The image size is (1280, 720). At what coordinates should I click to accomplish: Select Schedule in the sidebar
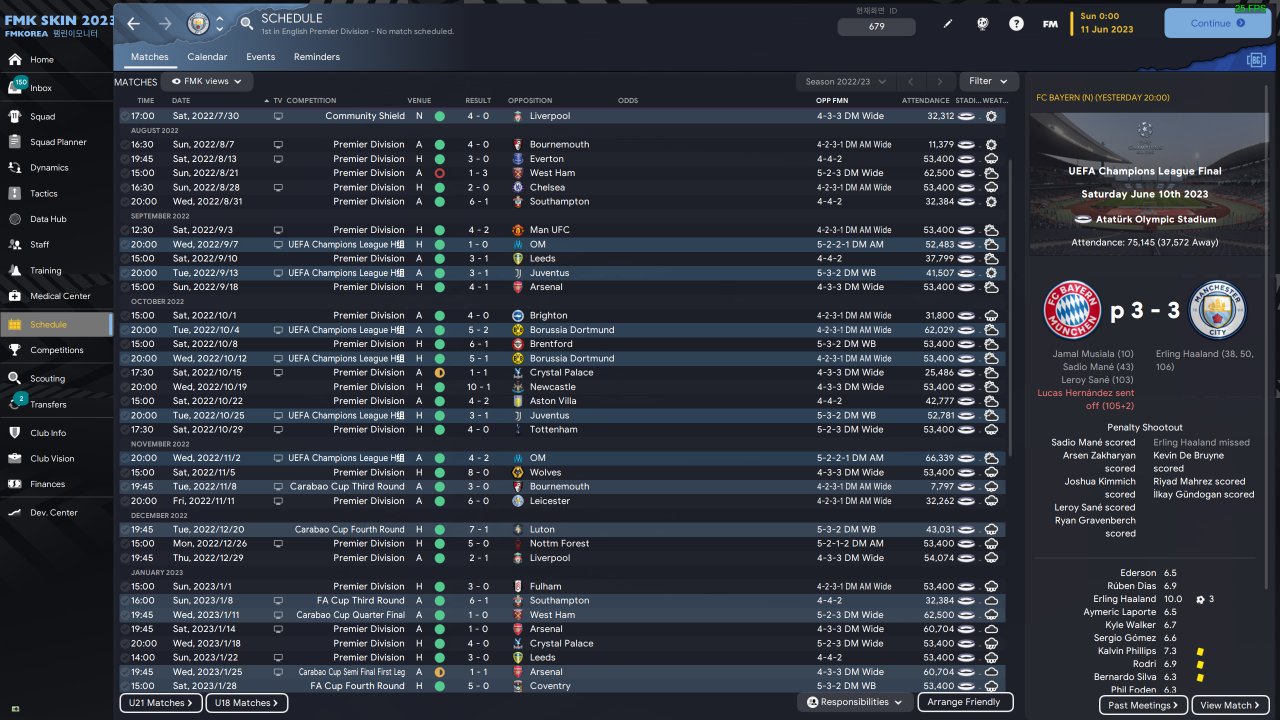click(56, 324)
